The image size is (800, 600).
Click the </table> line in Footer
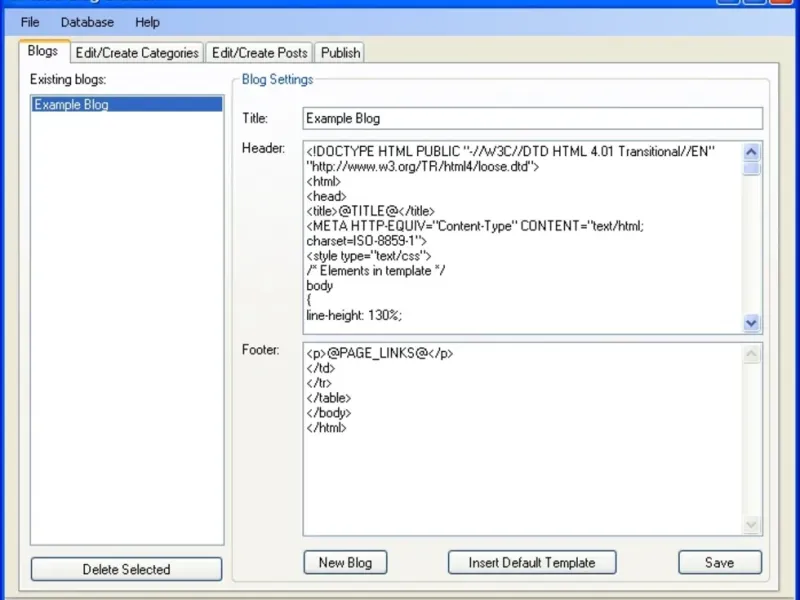point(329,398)
